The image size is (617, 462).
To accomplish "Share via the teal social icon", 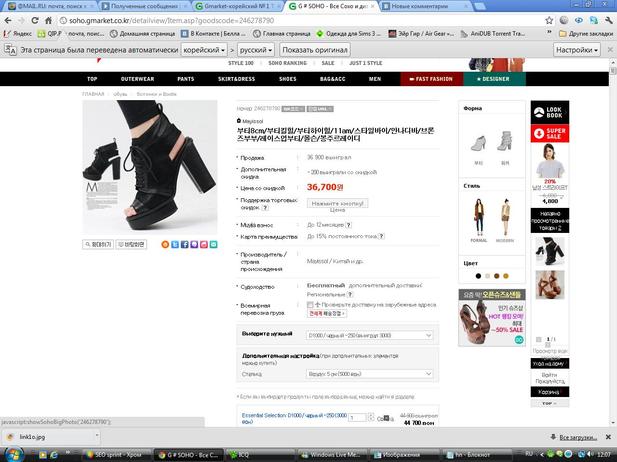I will (214, 245).
